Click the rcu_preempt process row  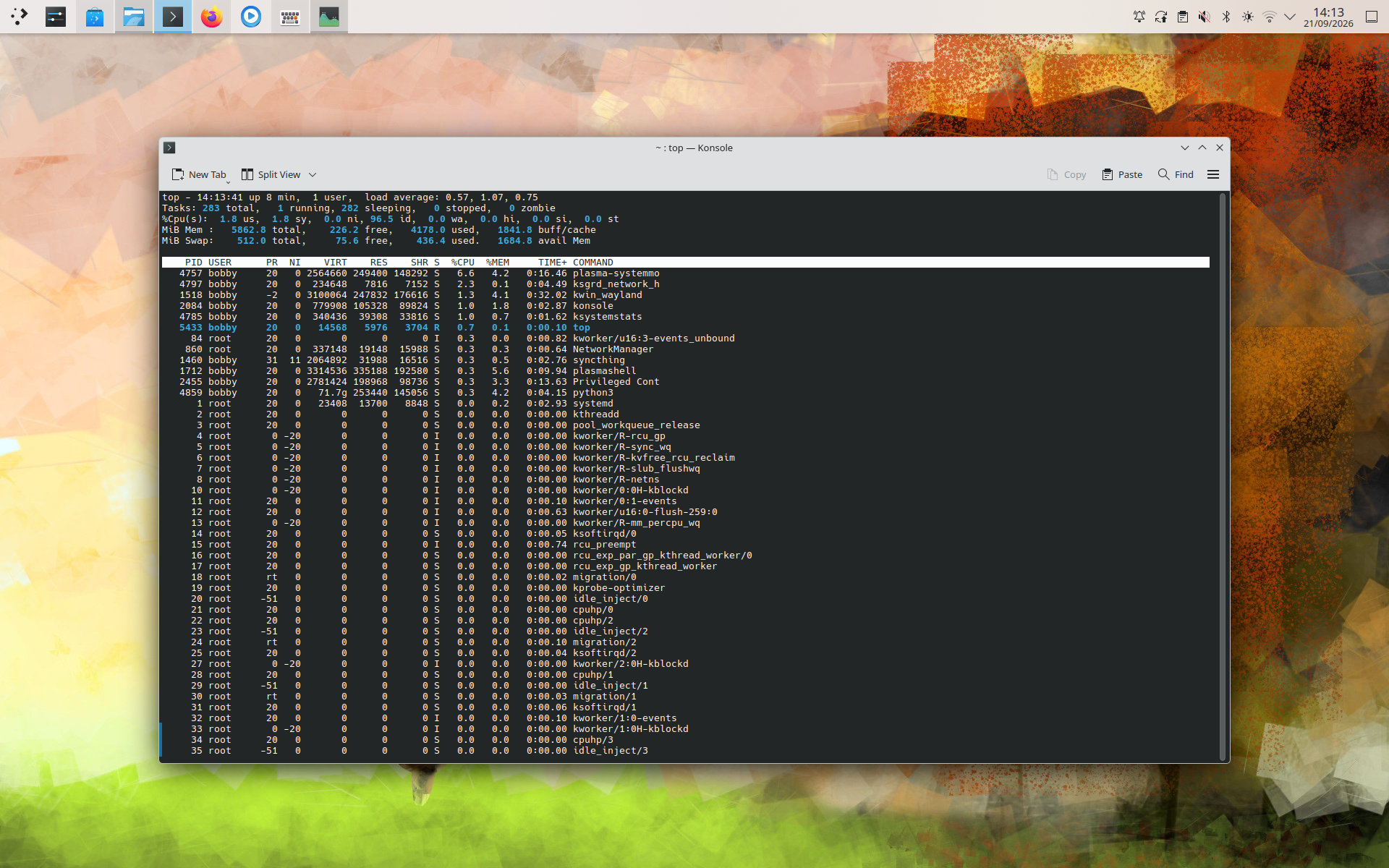pos(686,545)
